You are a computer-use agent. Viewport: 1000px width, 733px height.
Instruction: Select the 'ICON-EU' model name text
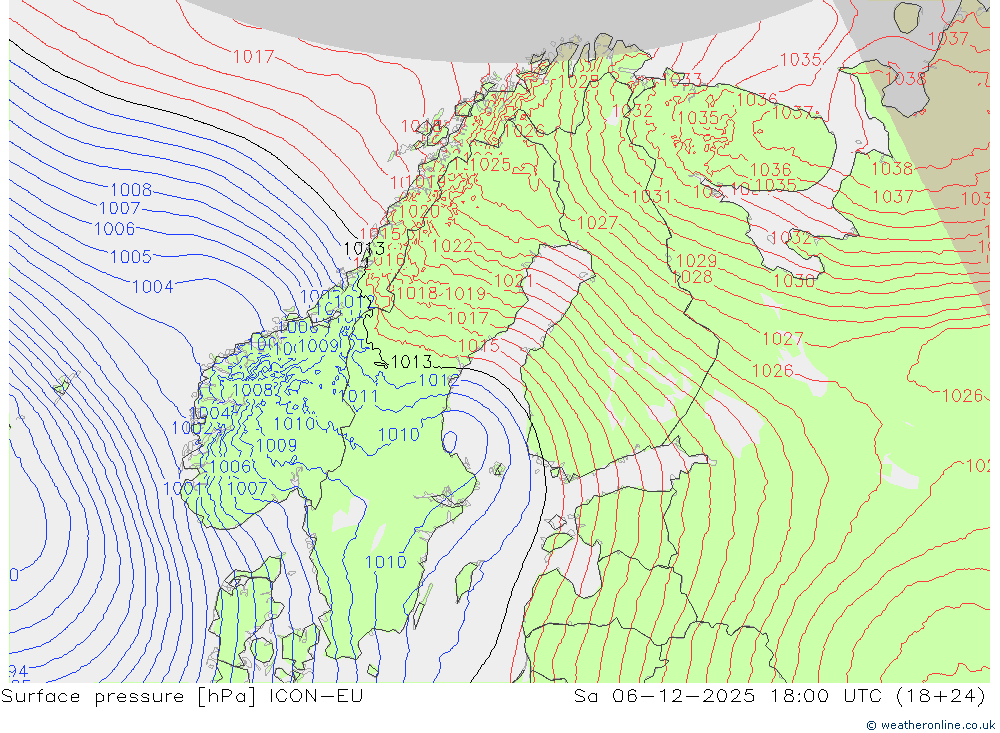316,695
